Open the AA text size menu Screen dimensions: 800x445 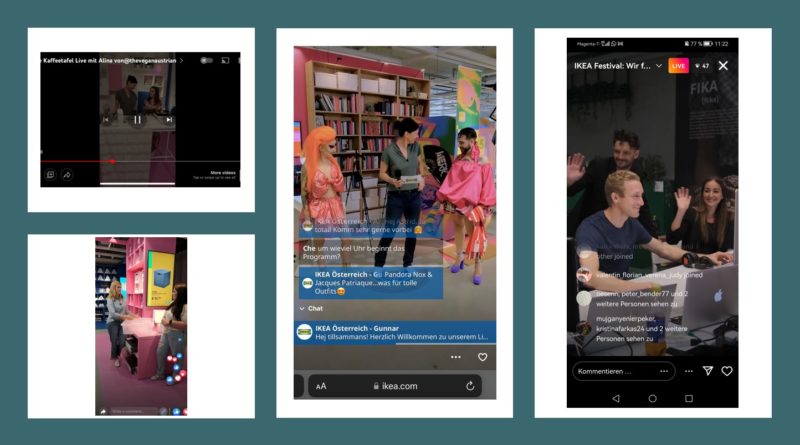pyautogui.click(x=321, y=386)
